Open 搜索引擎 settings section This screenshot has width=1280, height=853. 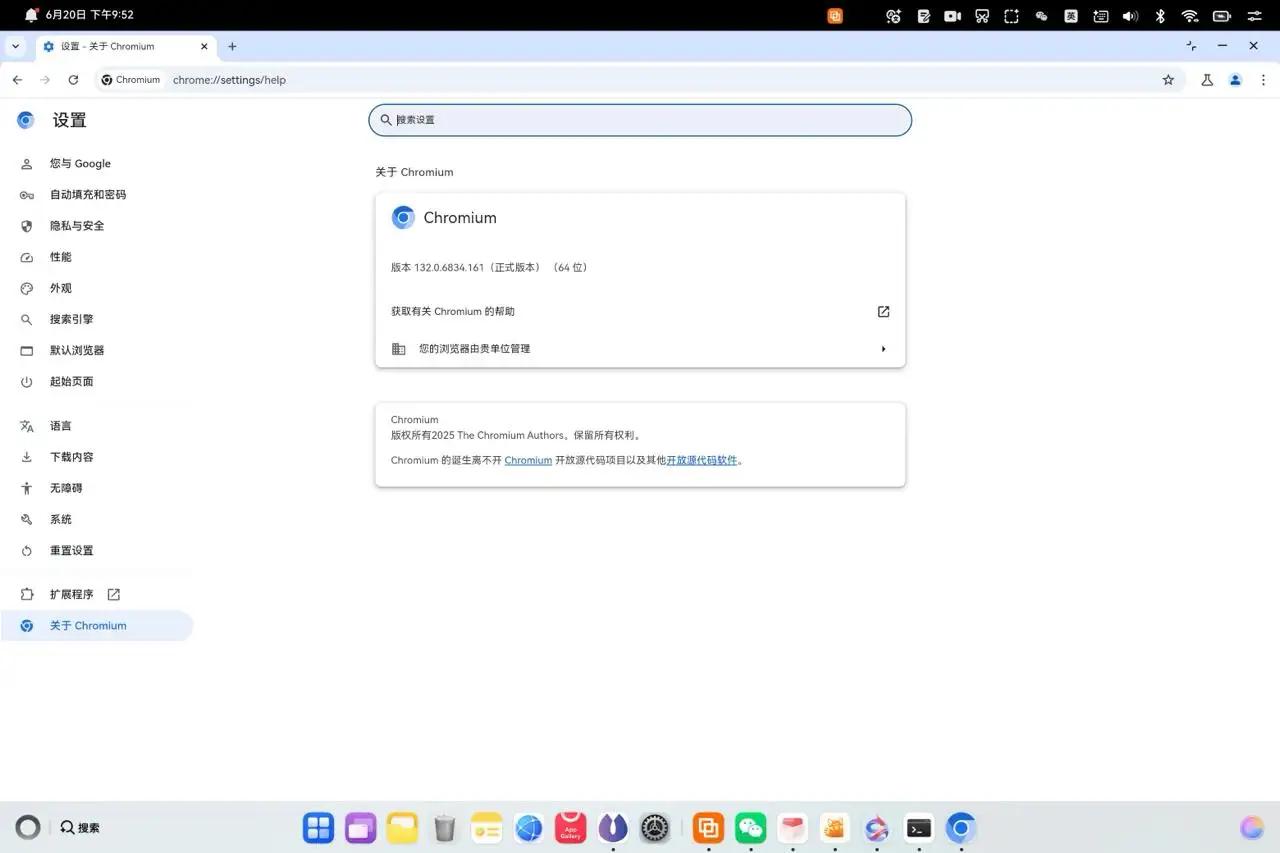pos(97,319)
